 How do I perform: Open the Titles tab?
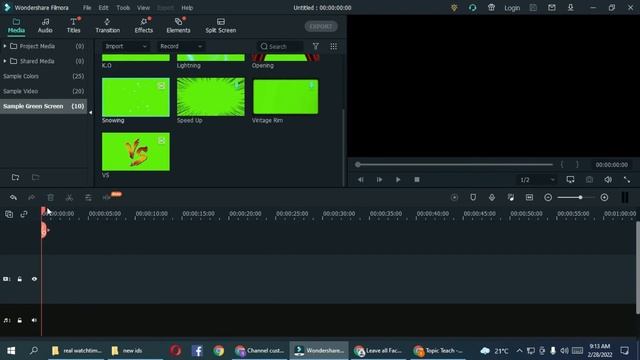73,25
